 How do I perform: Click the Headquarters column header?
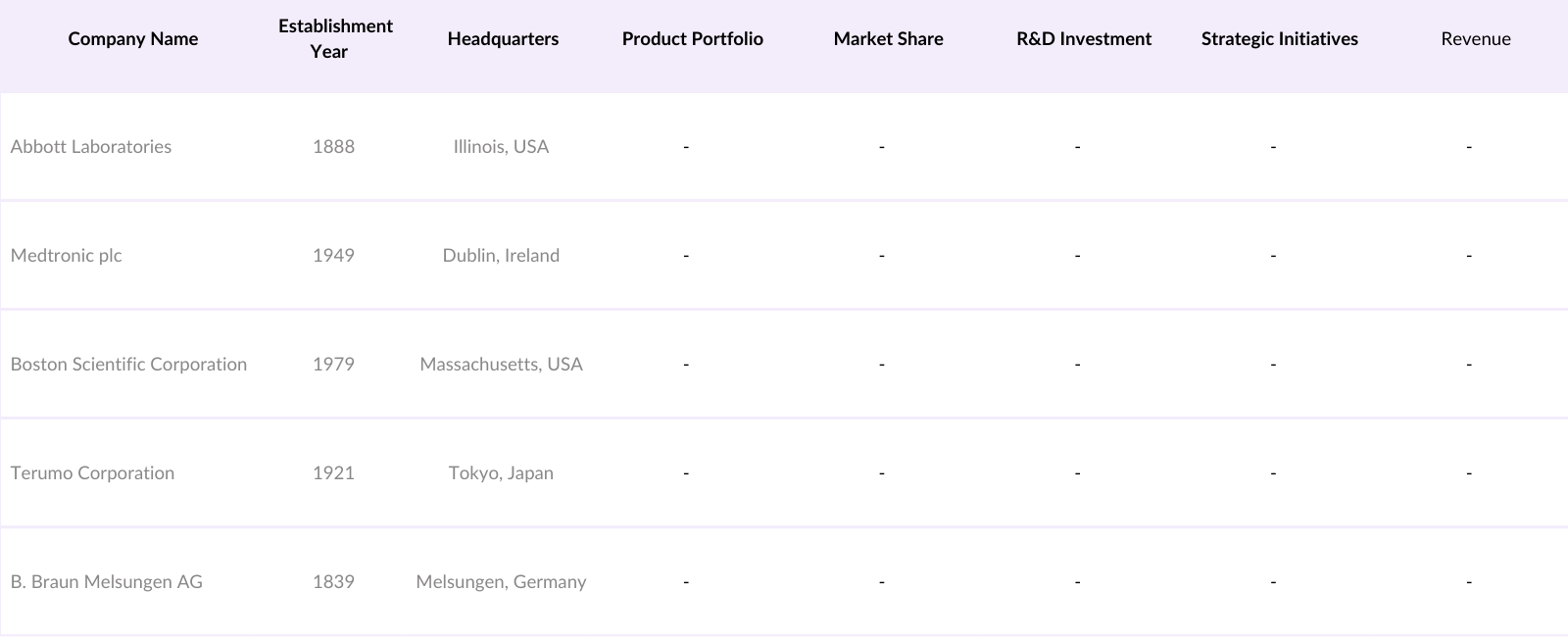click(x=503, y=39)
